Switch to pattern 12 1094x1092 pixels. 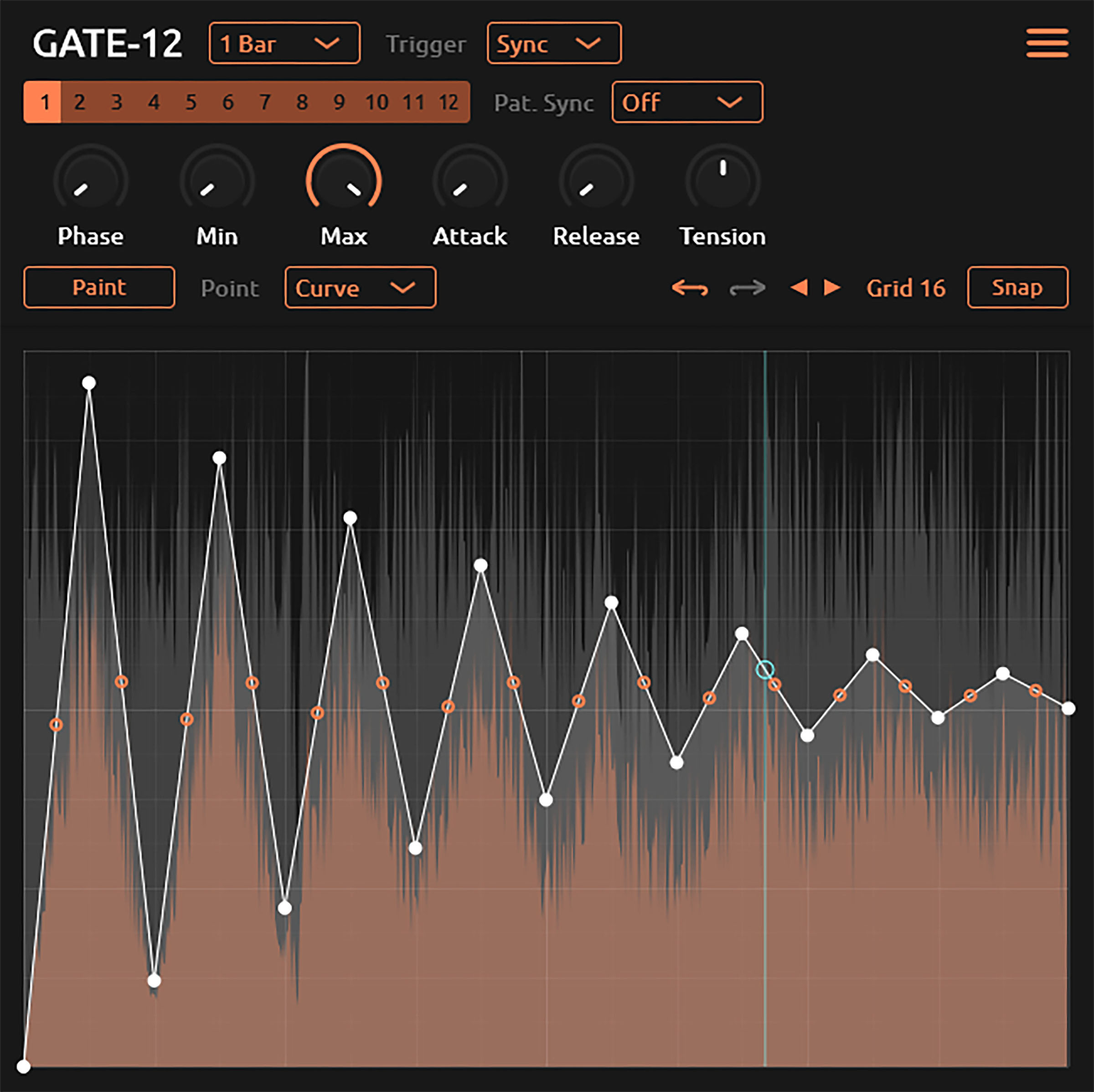(449, 103)
